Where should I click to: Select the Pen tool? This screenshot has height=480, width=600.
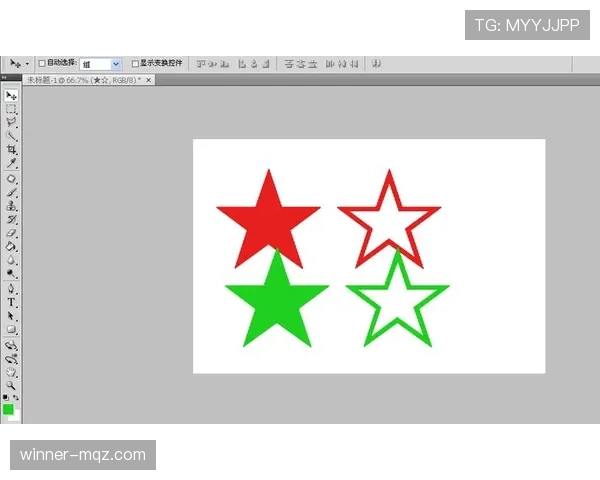point(11,289)
